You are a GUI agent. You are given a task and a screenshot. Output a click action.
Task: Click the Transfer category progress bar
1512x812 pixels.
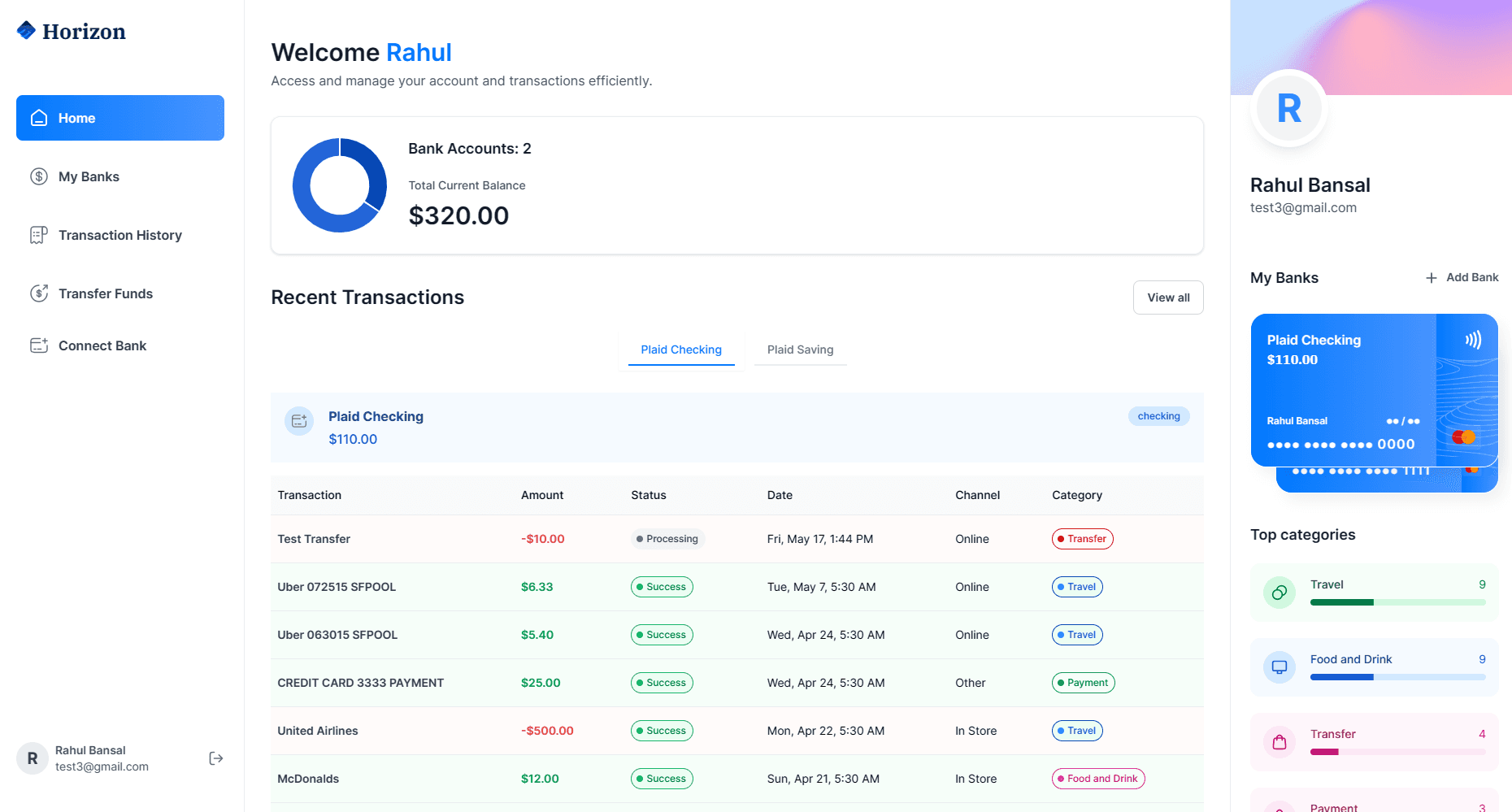click(x=1397, y=752)
